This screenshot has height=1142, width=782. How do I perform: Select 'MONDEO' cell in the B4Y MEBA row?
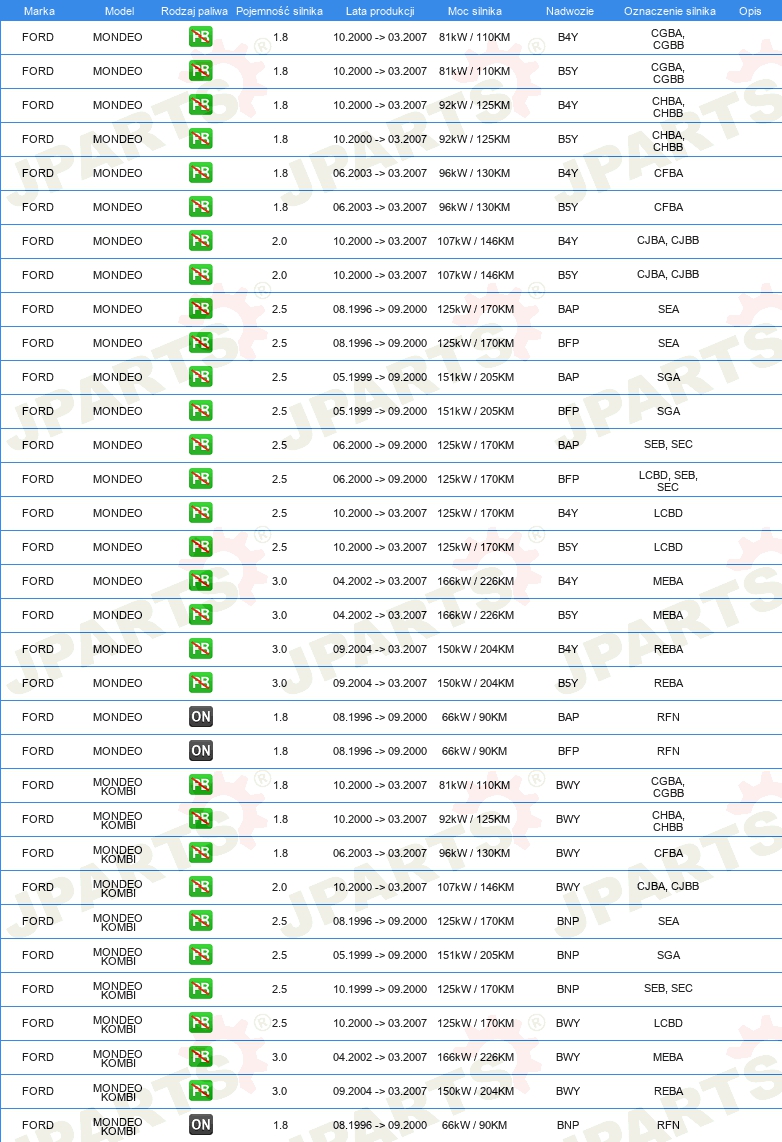(x=118, y=581)
